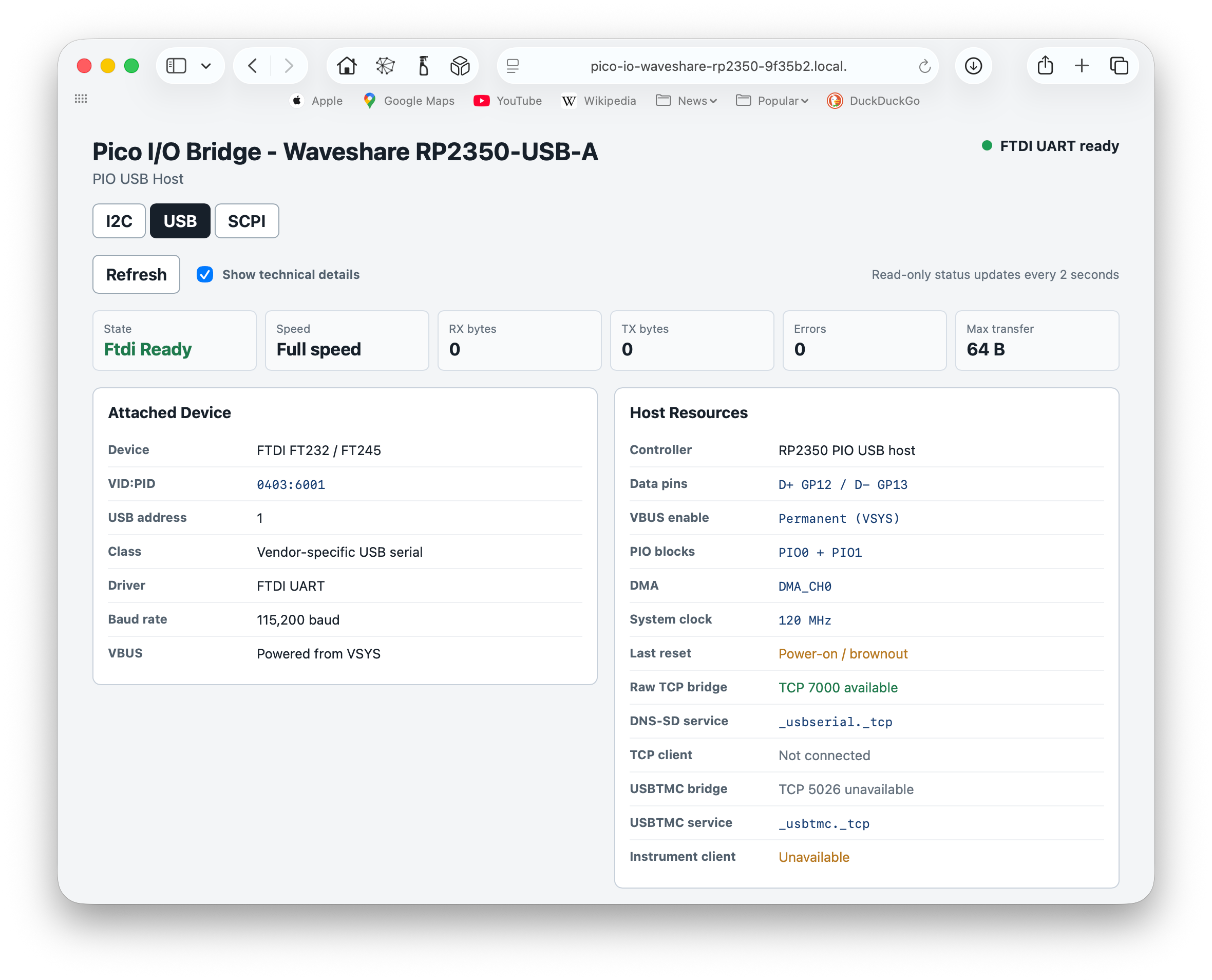This screenshot has width=1212, height=980.
Task: Open the YouTube bookmark
Action: tap(507, 101)
